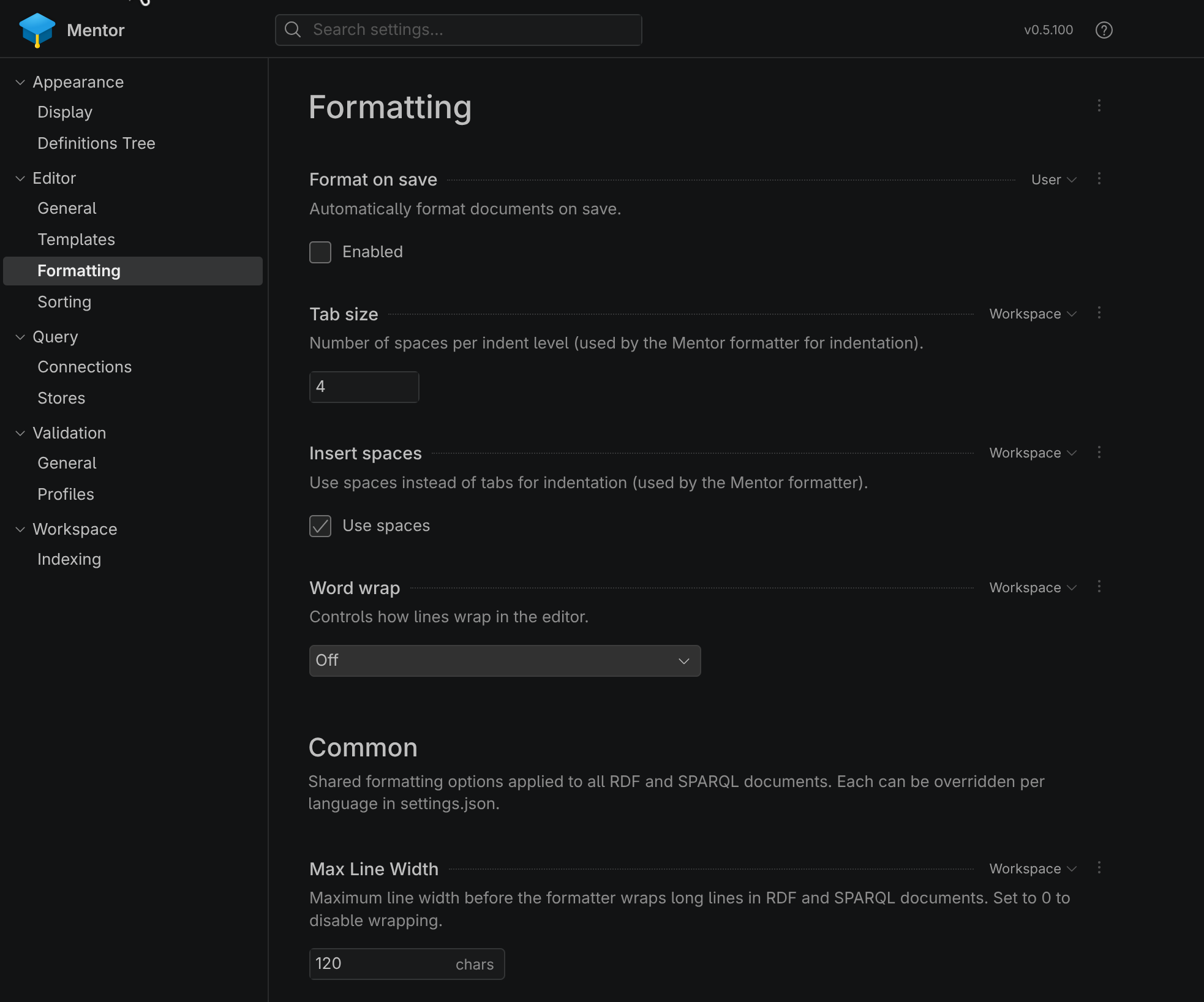This screenshot has width=1204, height=1002.
Task: Click the Tab size number field
Action: (x=364, y=386)
